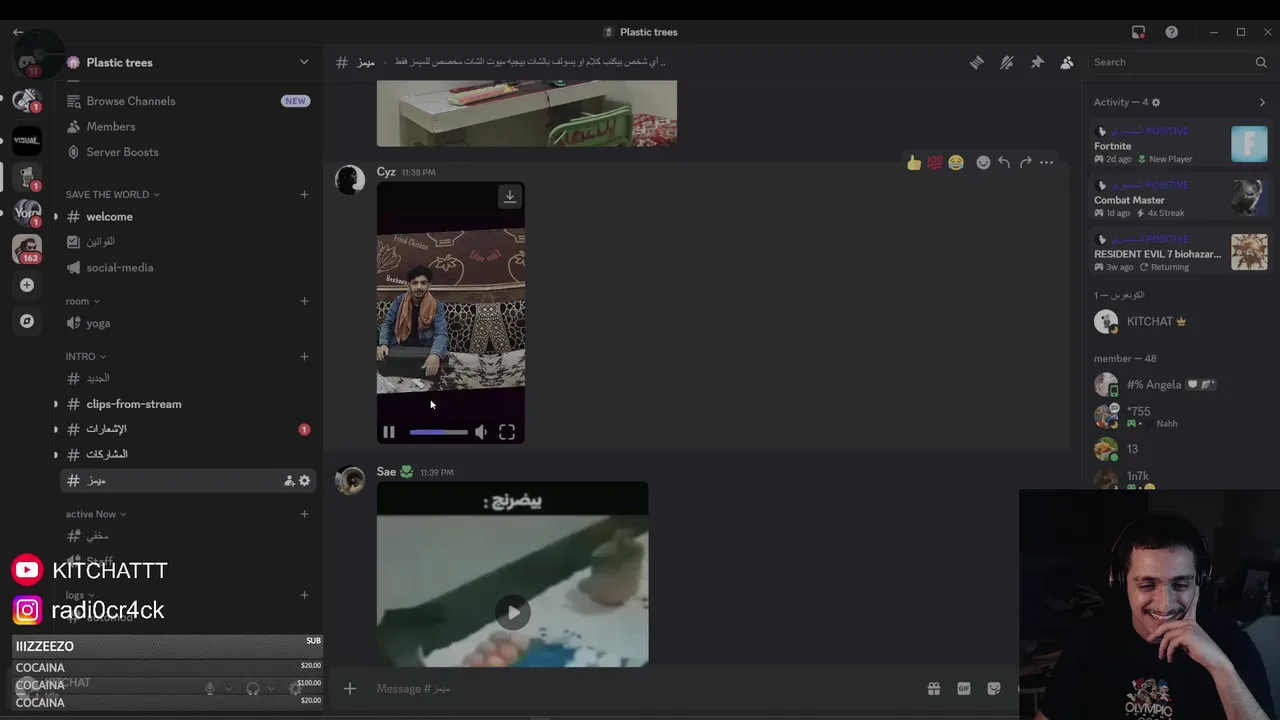Open the welcome channel
The height and width of the screenshot is (720, 1280).
(187, 217)
